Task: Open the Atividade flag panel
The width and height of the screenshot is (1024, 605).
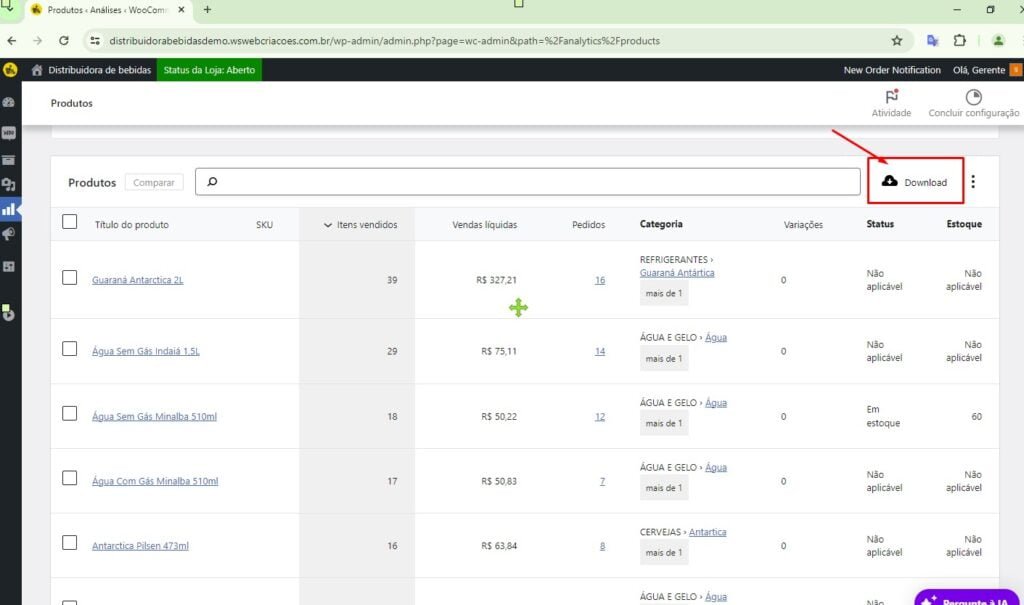Action: (x=891, y=103)
